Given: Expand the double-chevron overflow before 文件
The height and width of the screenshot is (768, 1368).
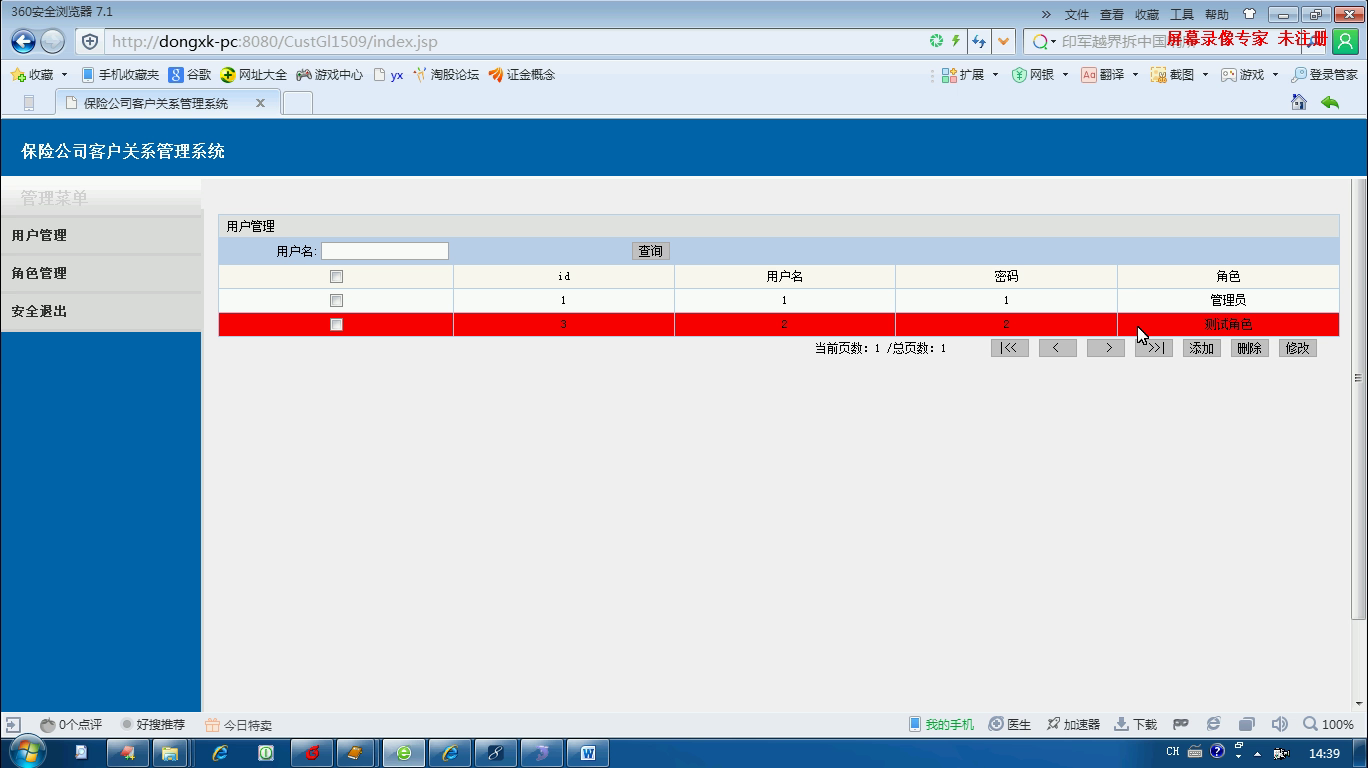Looking at the screenshot, I should coord(1046,14).
